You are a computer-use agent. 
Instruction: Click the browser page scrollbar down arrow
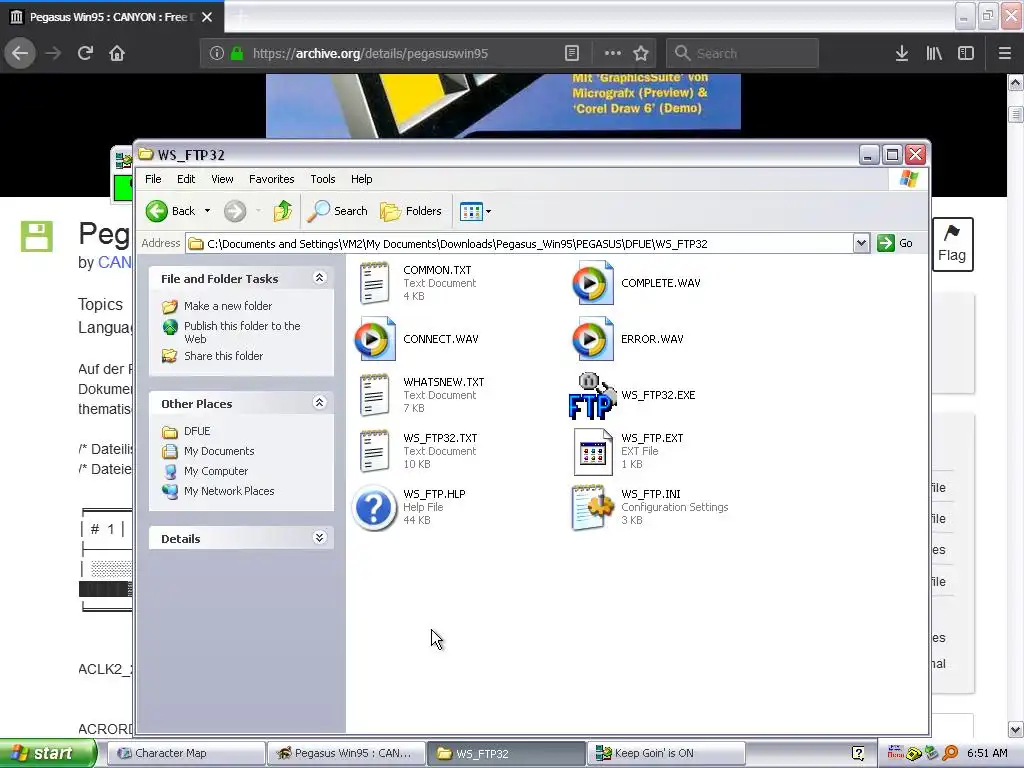(x=1016, y=729)
